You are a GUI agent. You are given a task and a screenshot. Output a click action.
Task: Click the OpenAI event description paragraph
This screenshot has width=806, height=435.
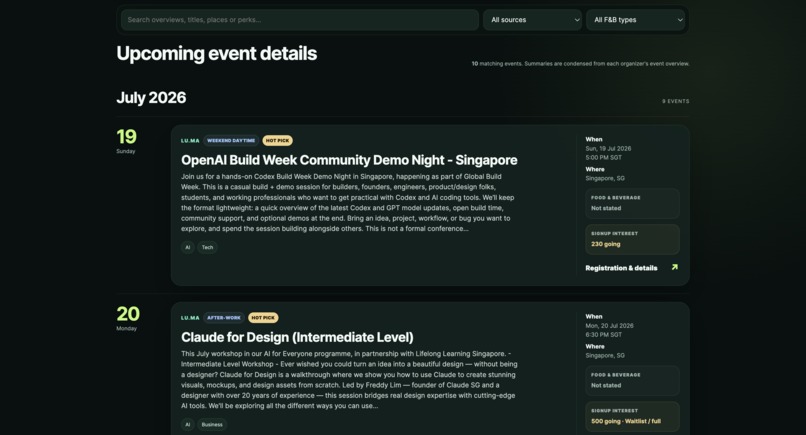(x=348, y=203)
